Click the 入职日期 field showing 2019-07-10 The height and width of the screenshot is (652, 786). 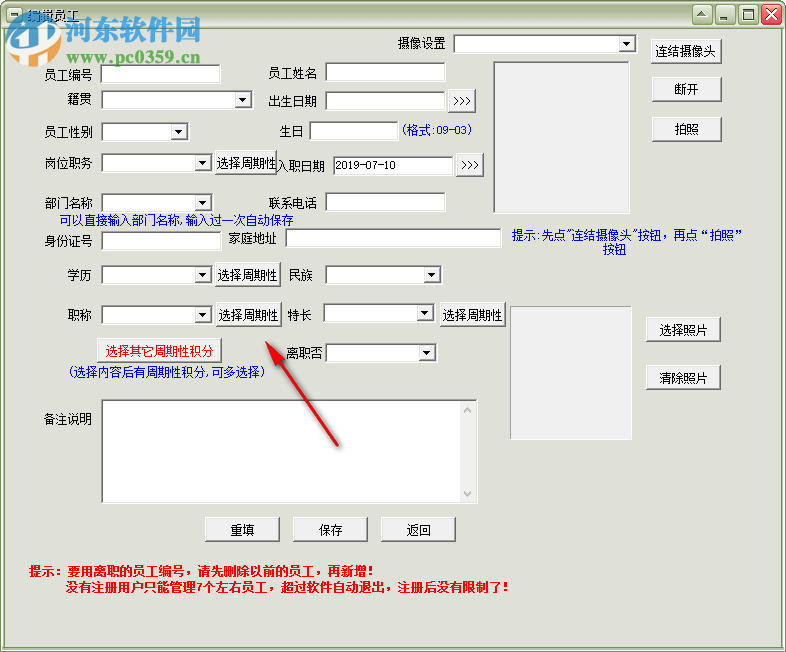pyautogui.click(x=393, y=165)
